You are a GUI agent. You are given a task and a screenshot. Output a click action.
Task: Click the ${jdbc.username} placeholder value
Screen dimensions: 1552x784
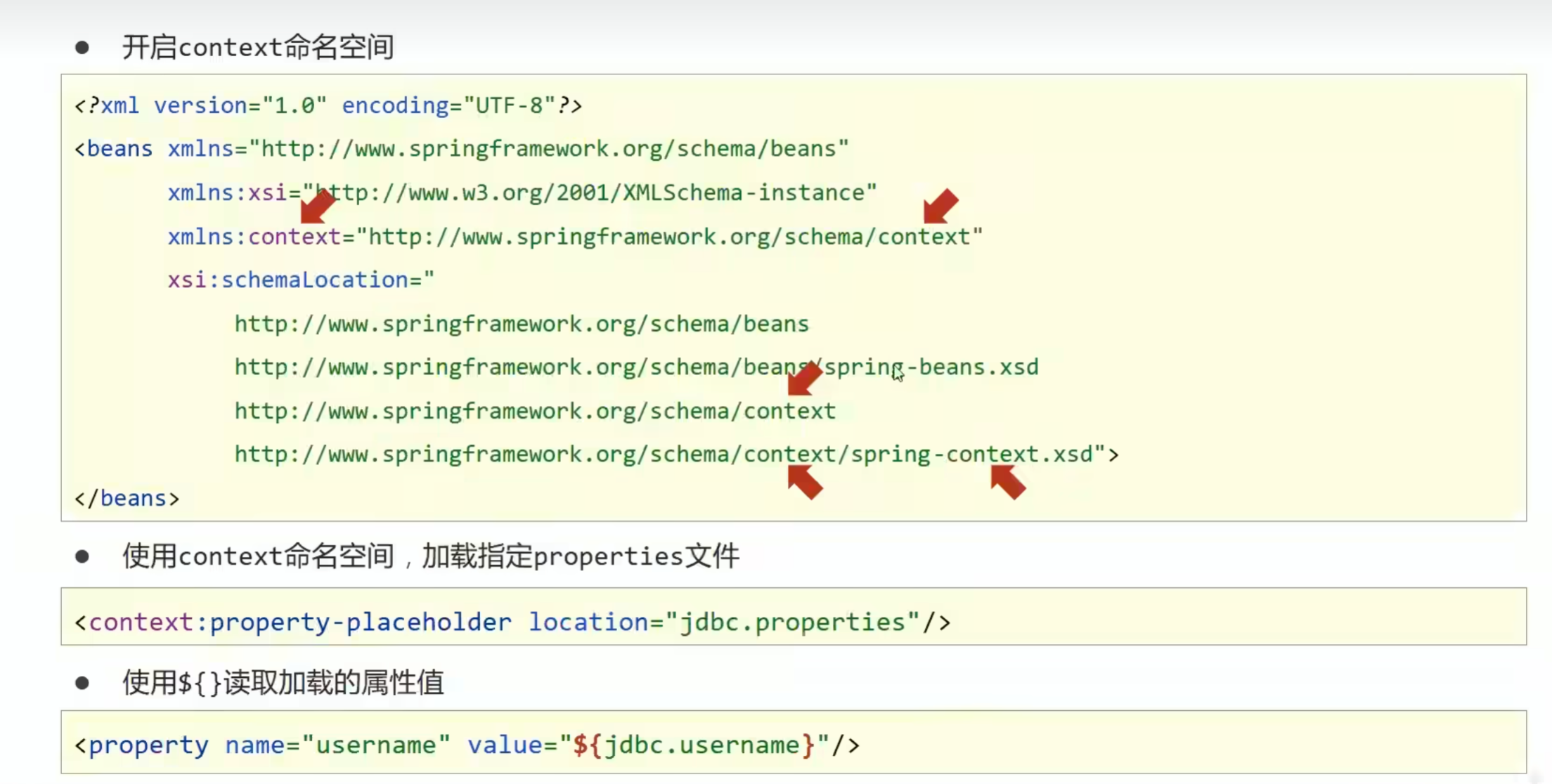pyautogui.click(x=694, y=745)
